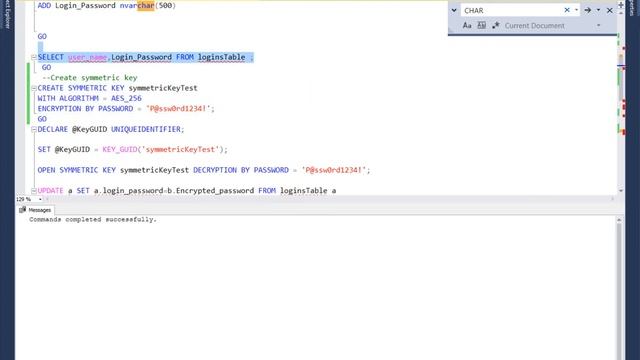Collapse the UPDATE statement block
The image size is (640, 360).
[34, 191]
